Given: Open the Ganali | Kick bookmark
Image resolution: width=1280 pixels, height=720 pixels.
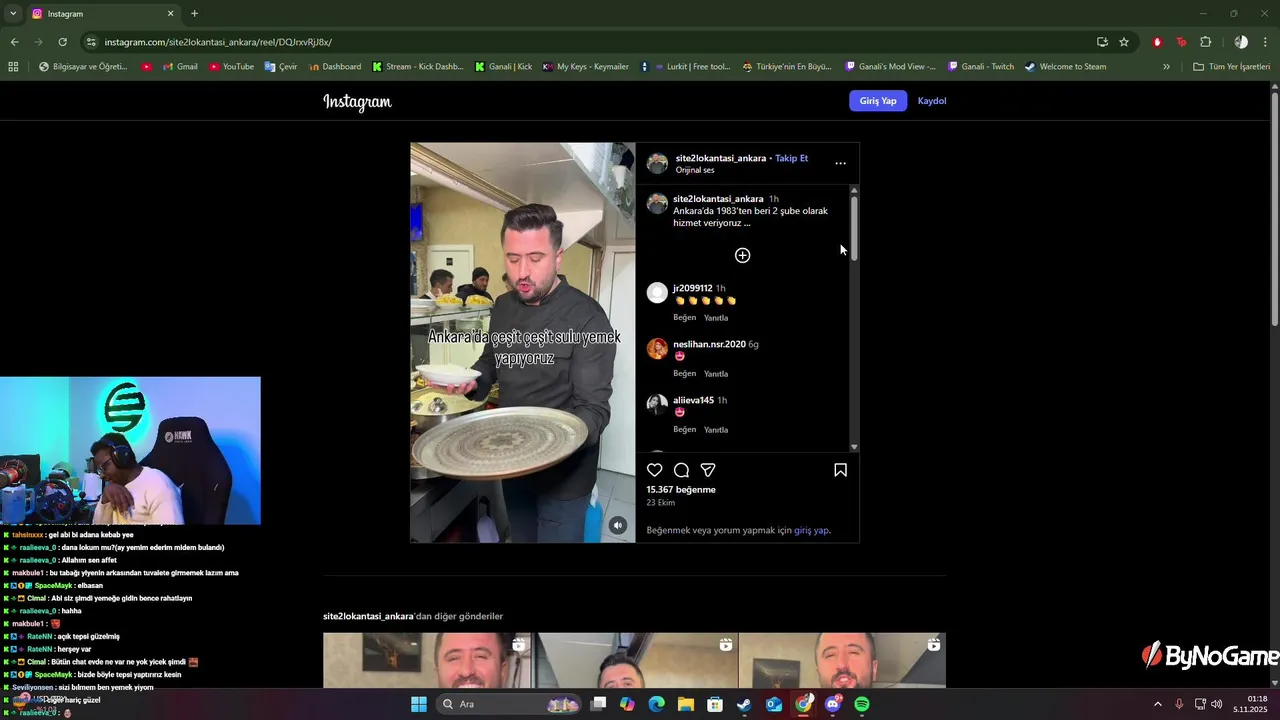Looking at the screenshot, I should (x=503, y=67).
